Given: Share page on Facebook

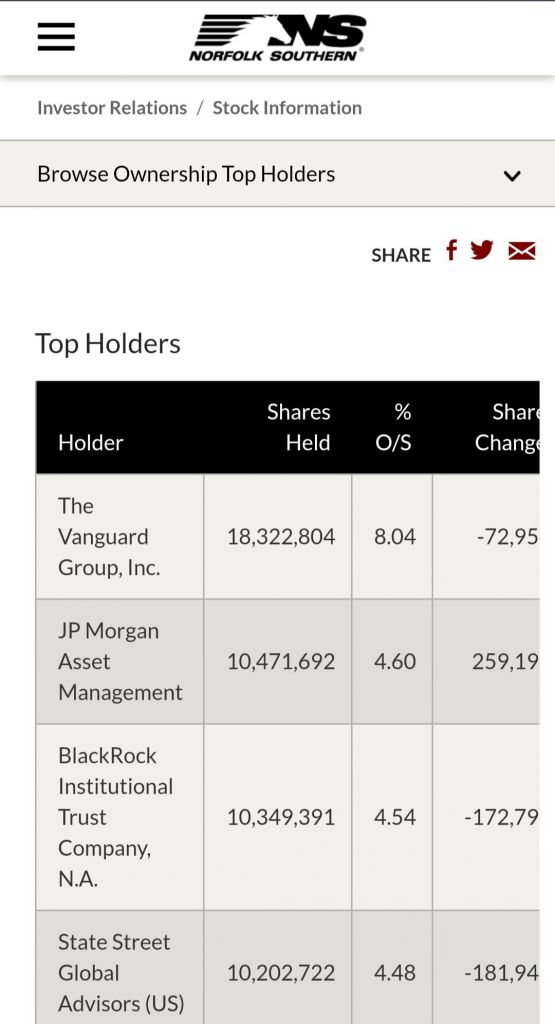Looking at the screenshot, I should tap(451, 250).
